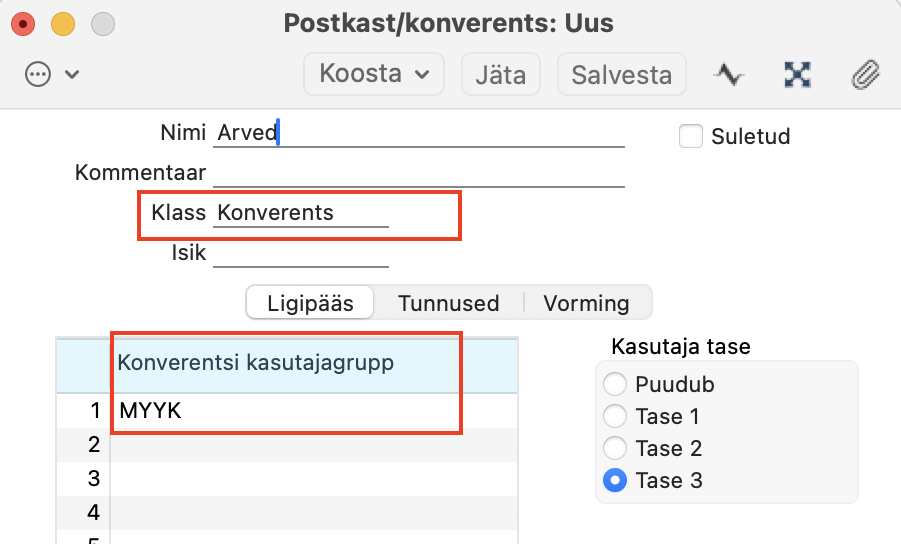Click the Salvesta button to save
901x544 pixels.
[621, 74]
